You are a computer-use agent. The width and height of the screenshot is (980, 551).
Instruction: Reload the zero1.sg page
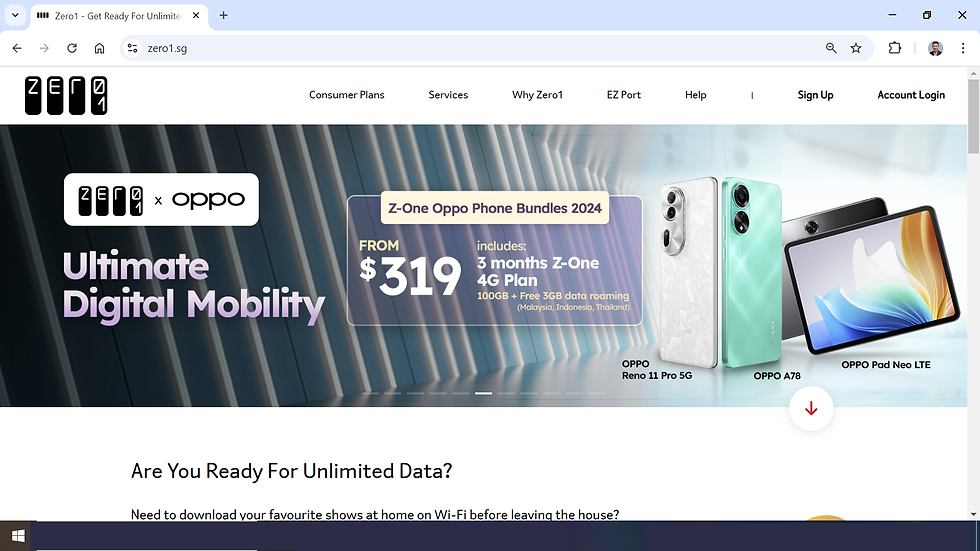pos(72,48)
